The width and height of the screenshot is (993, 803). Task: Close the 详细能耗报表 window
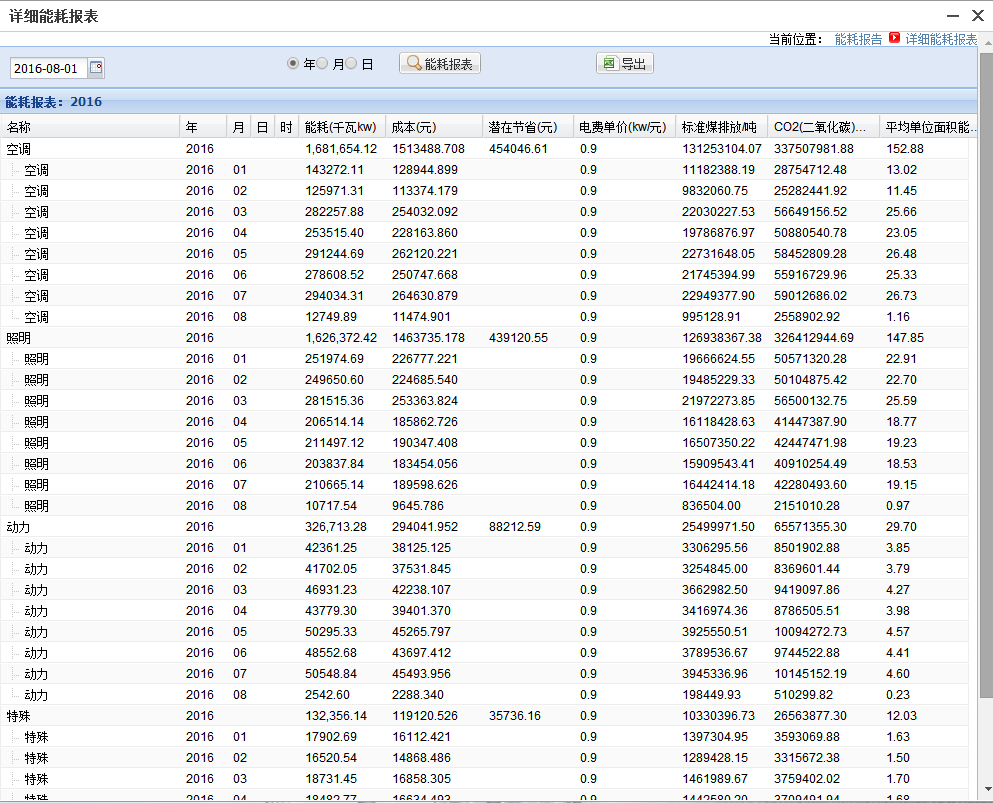click(x=977, y=16)
